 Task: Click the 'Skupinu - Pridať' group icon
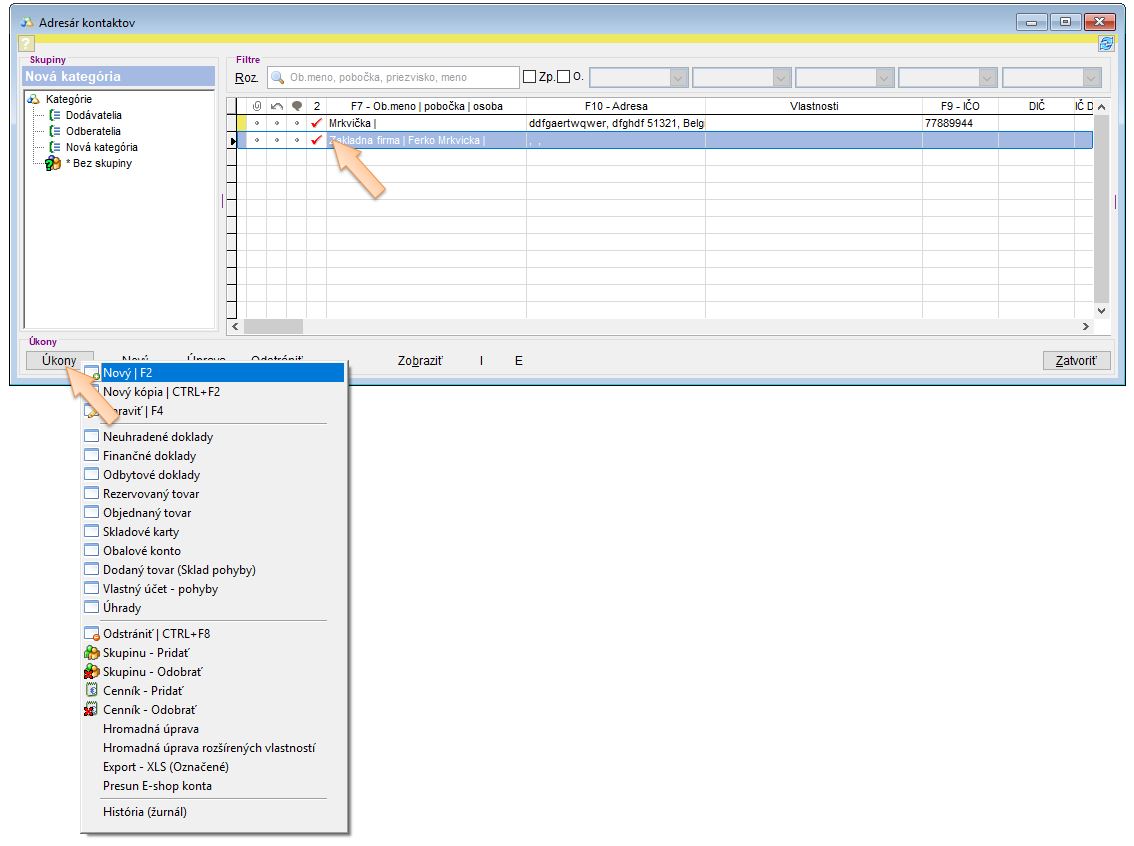pyautogui.click(x=92, y=653)
